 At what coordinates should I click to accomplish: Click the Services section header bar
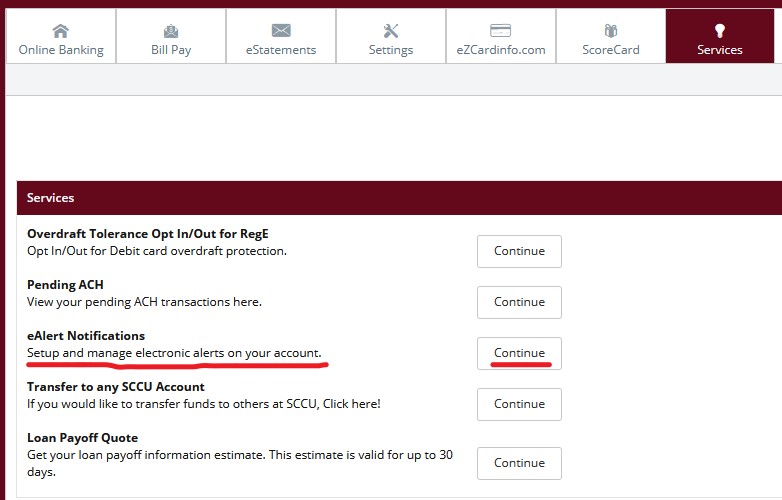[x=399, y=198]
